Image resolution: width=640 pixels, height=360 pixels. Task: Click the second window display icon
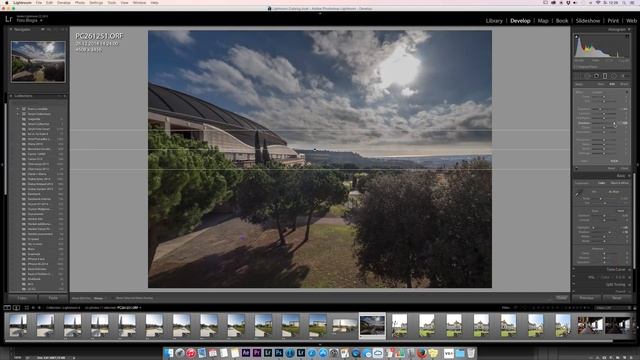(16, 307)
